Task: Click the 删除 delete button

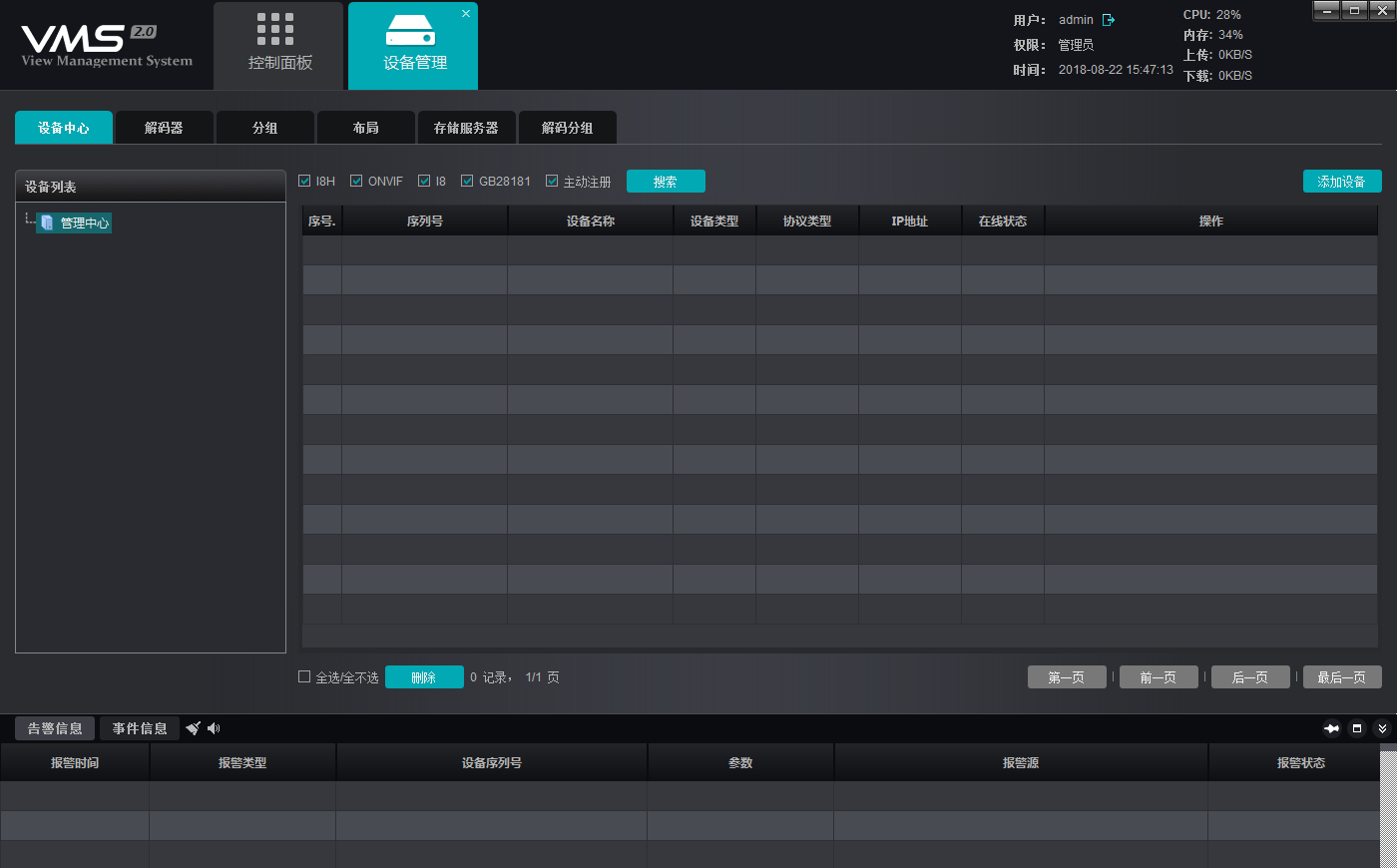Action: 424,677
